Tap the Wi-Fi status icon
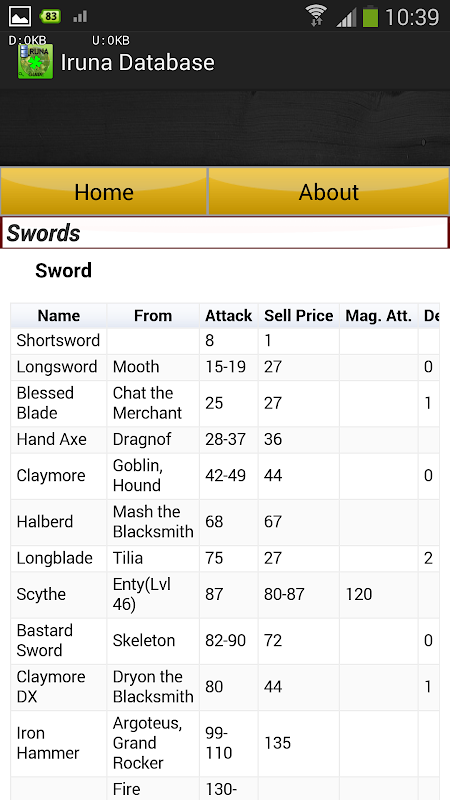This screenshot has height=800, width=450. pos(316,15)
